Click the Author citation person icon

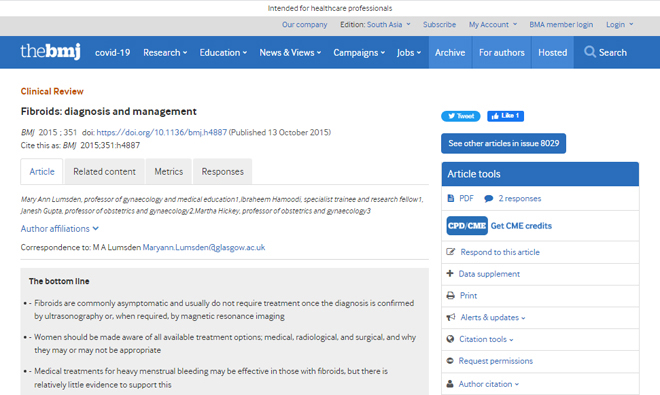pos(450,384)
